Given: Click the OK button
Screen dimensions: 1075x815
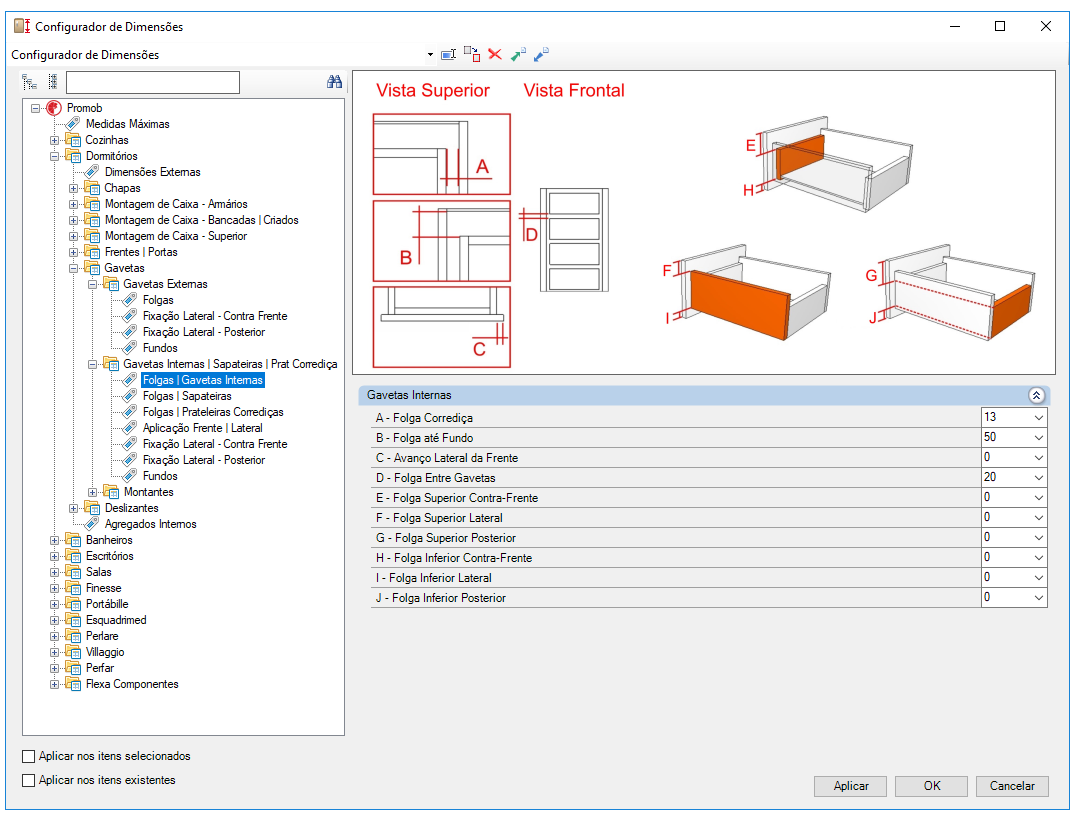Looking at the screenshot, I should (x=931, y=786).
